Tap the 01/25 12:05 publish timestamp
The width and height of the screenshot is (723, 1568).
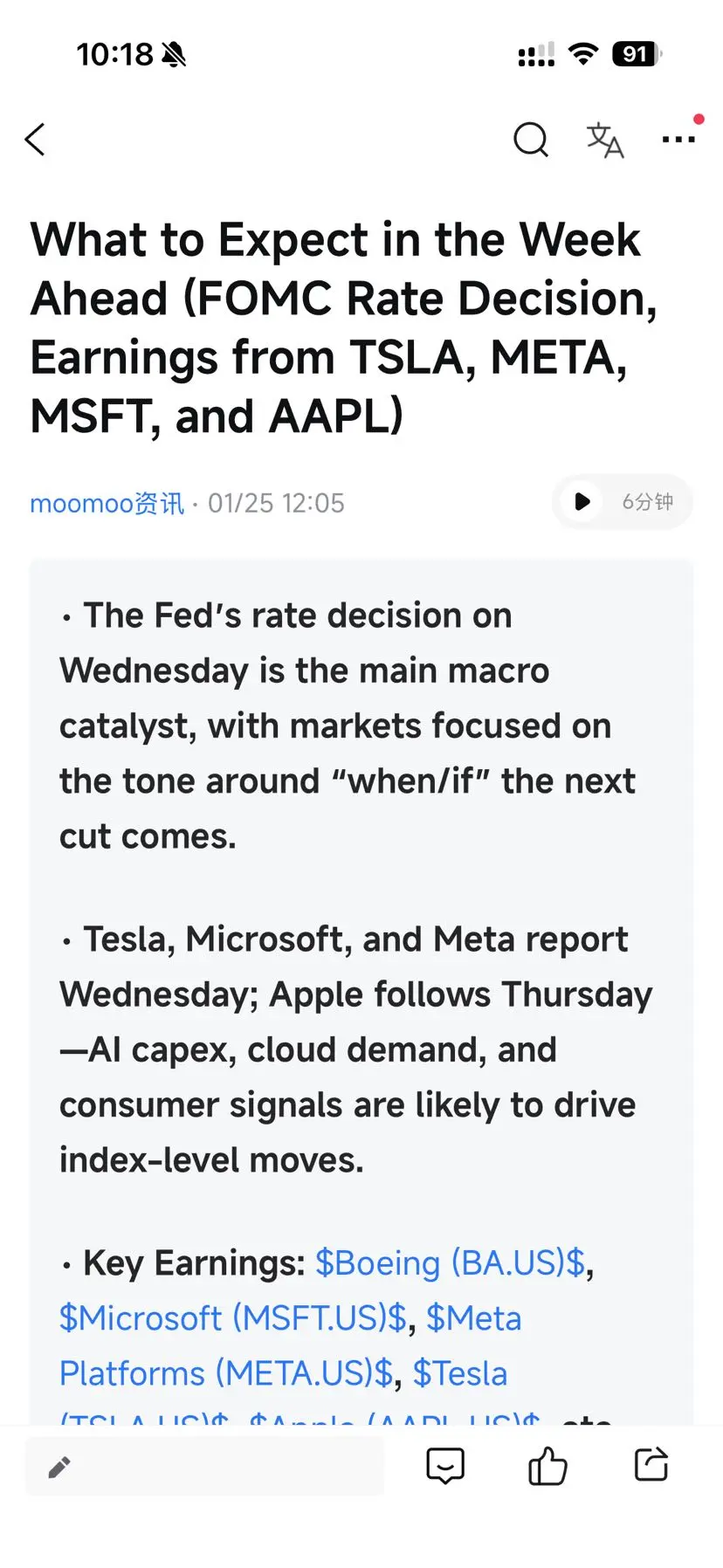pyautogui.click(x=276, y=504)
